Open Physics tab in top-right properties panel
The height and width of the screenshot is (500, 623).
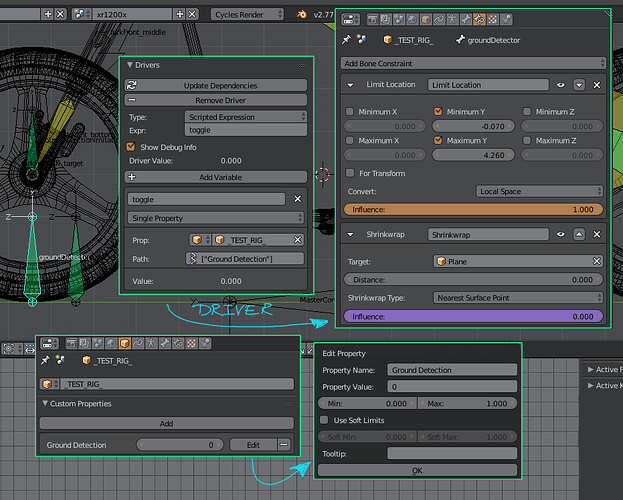pyautogui.click(x=506, y=19)
